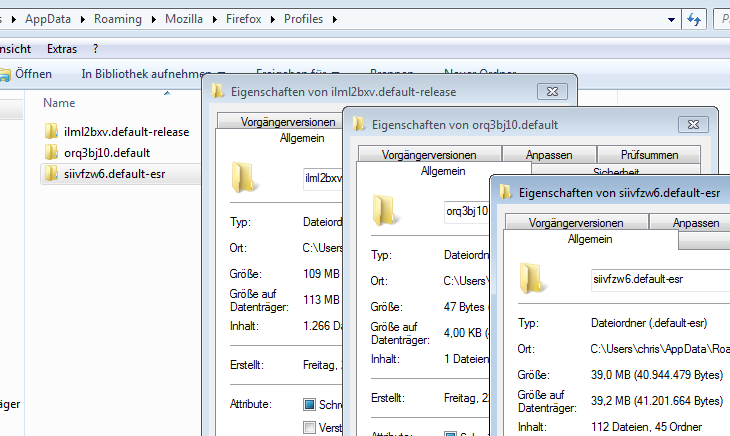This screenshot has height=436, width=730.
Task: Toggle the Schreibgeschützt attribute checkbox
Action: (x=309, y=404)
